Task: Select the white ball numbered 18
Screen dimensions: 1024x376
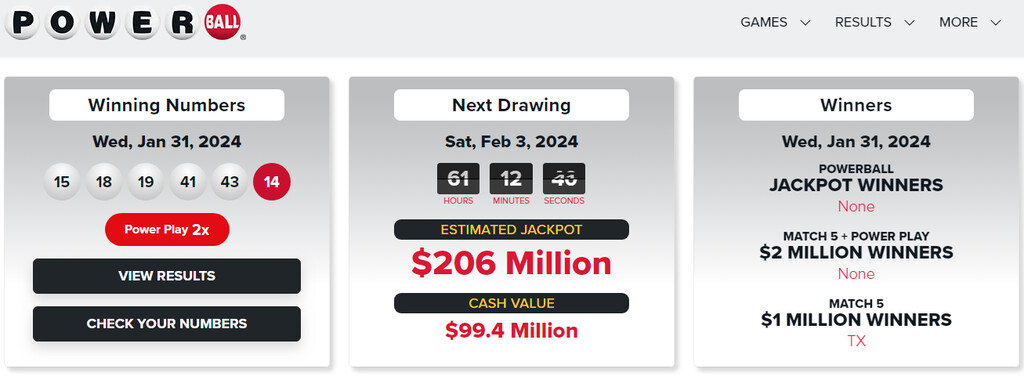Action: tap(104, 181)
